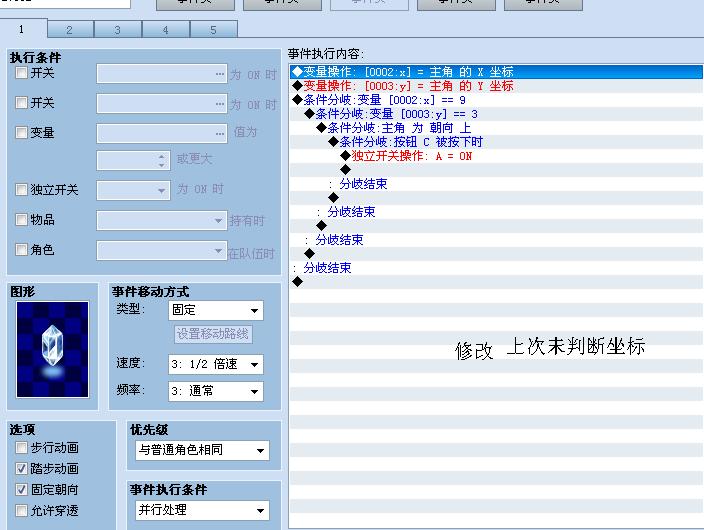Switch to event page tab 3
Viewport: 704px width, 530px height.
(118, 30)
